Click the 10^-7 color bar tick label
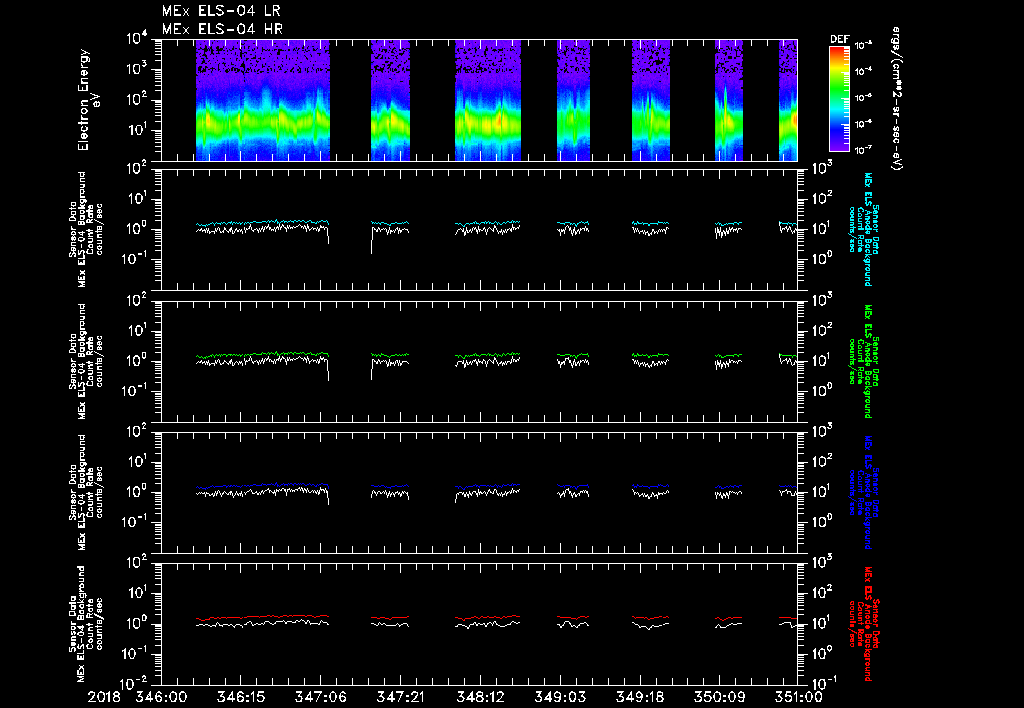The height and width of the screenshot is (708, 1024). [x=864, y=150]
